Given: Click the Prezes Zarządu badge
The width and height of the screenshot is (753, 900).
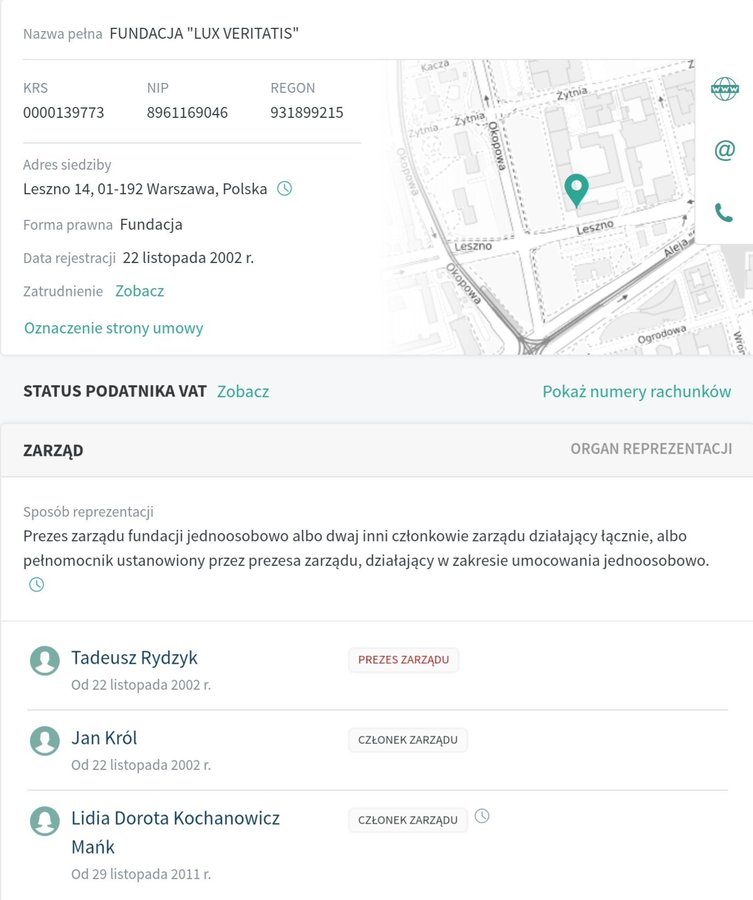Looking at the screenshot, I should point(403,660).
